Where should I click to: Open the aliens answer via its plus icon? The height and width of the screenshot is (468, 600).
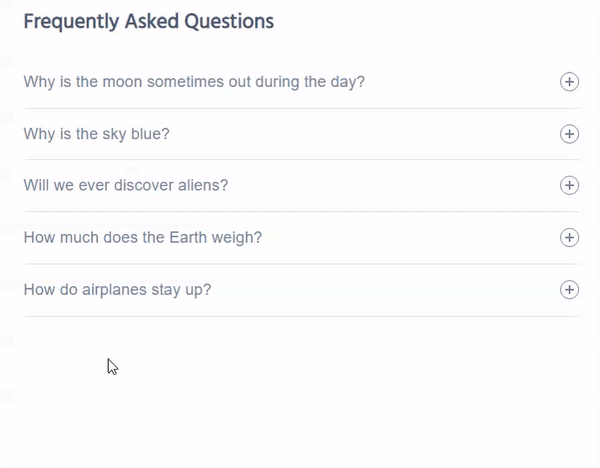tap(569, 185)
